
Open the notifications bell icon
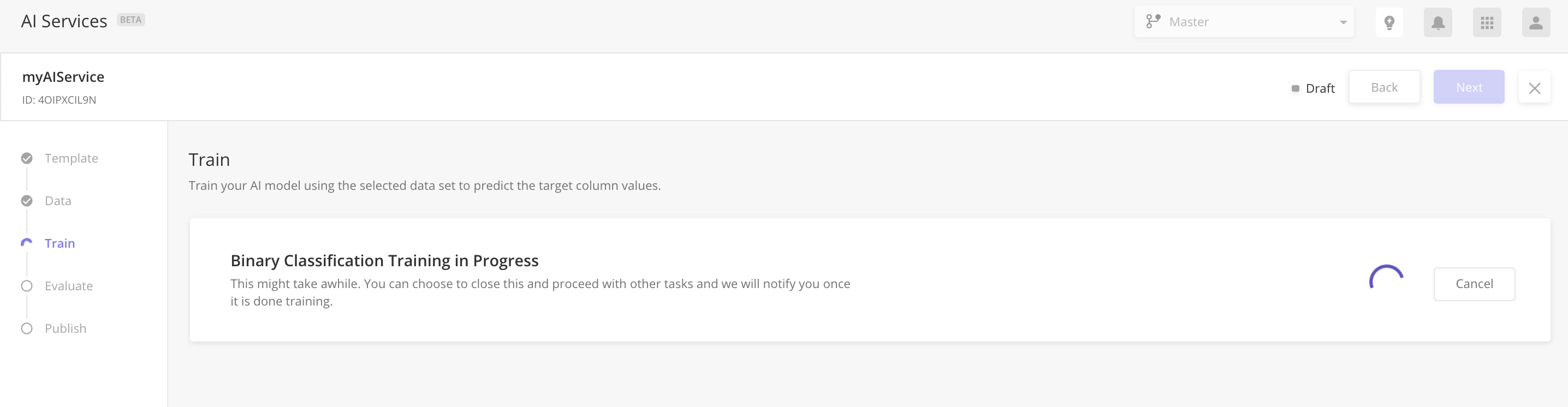[x=1438, y=22]
